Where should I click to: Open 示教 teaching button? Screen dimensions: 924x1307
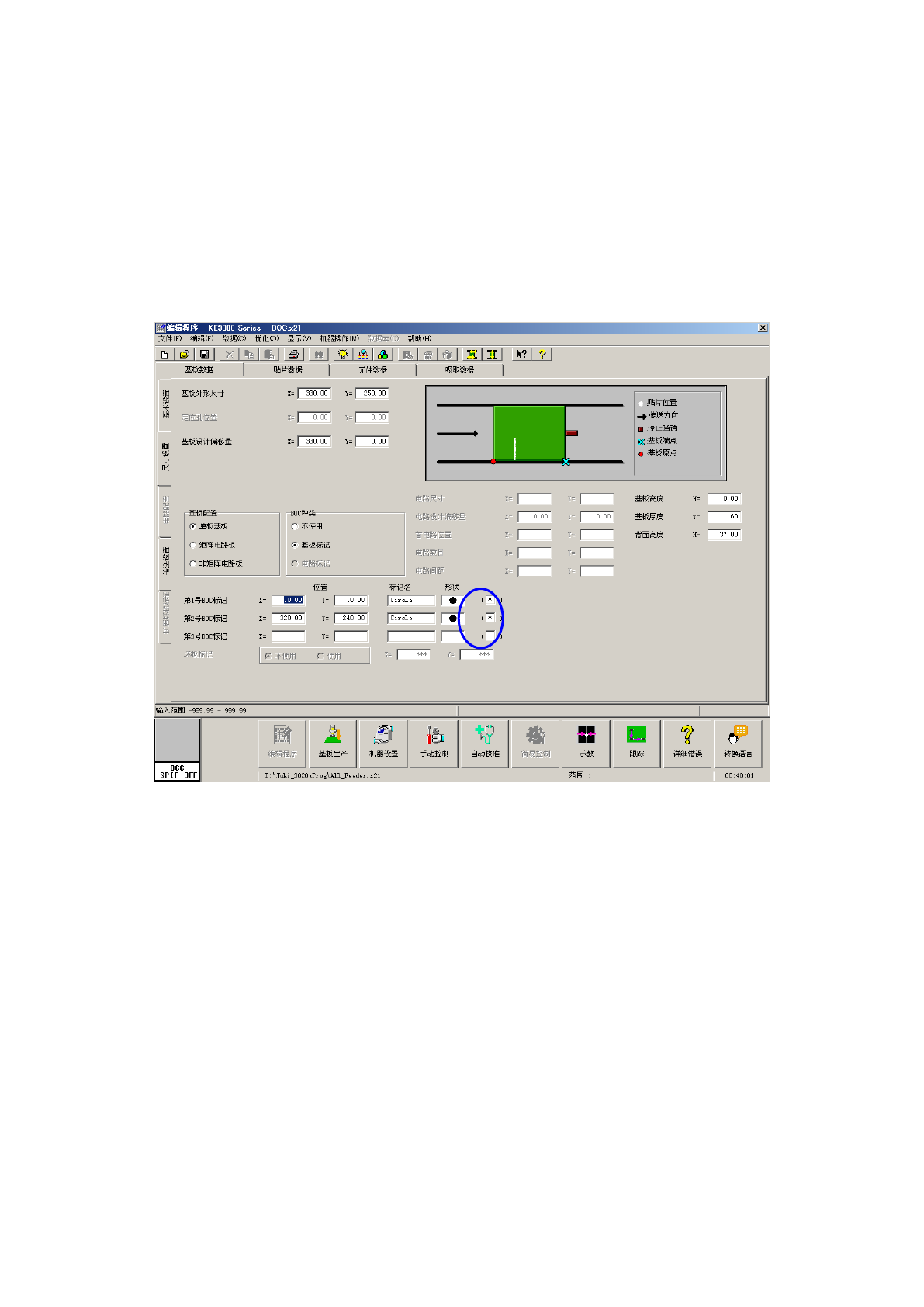(x=586, y=744)
